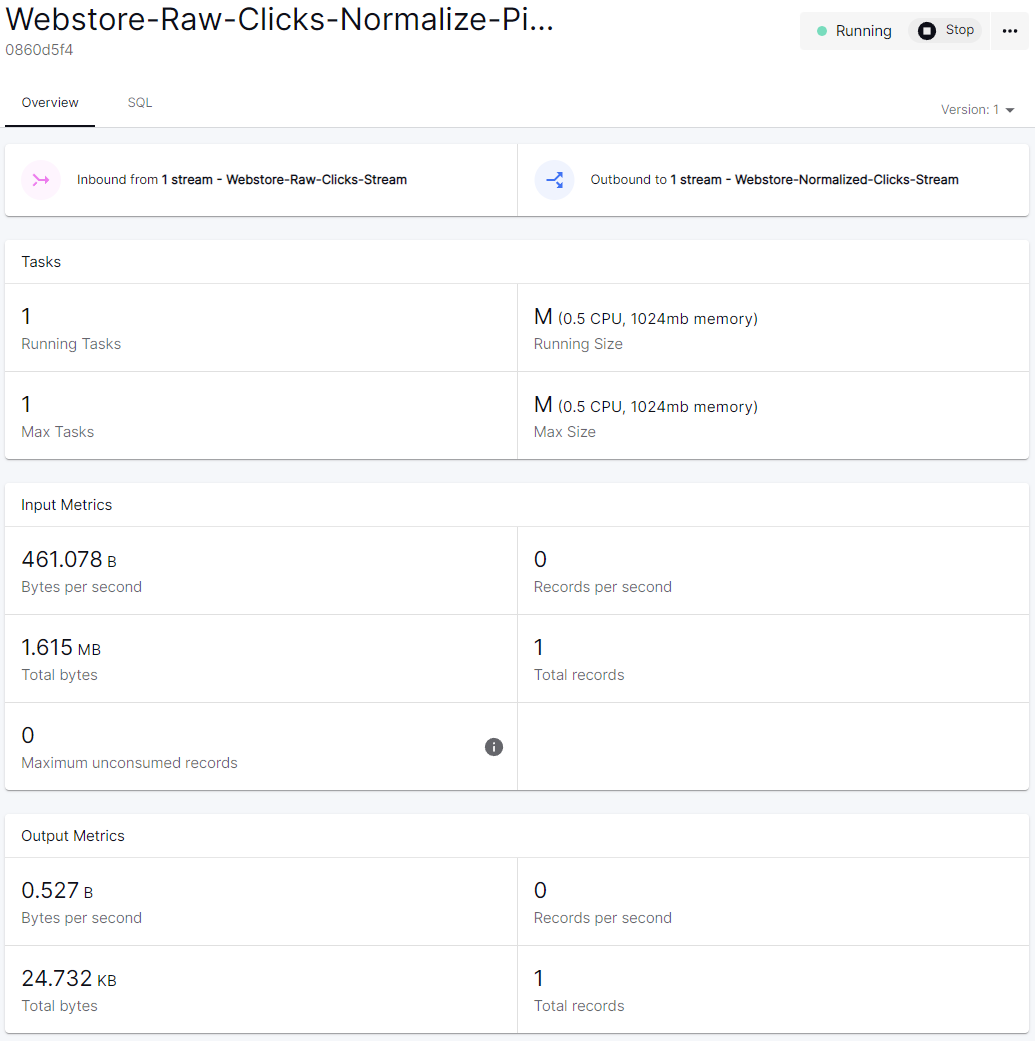Click the pipeline ID 0860d5f4
Image resolution: width=1035 pixels, height=1041 pixels.
pos(39,50)
